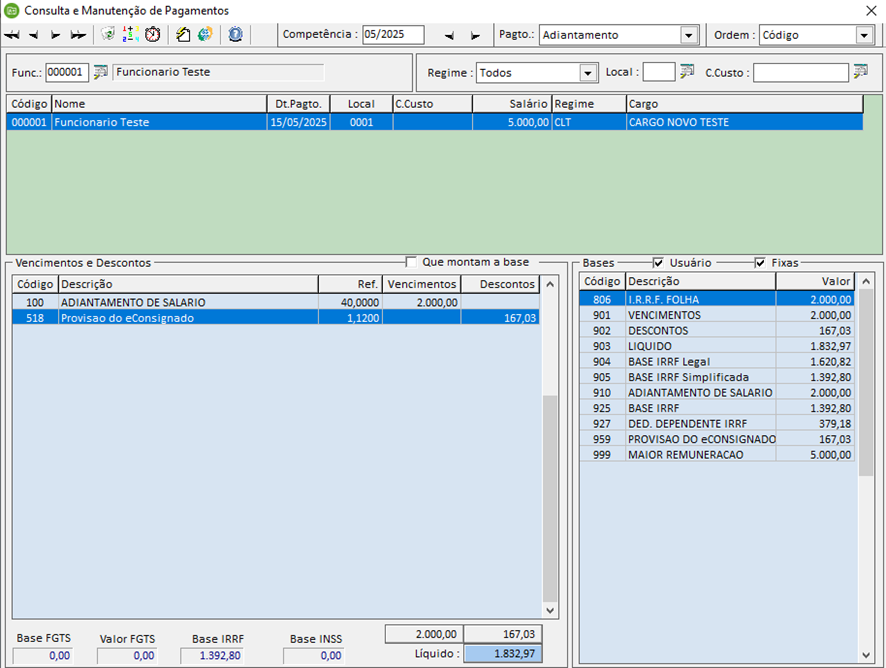Click scroll up arrow in Bases list

tap(866, 281)
